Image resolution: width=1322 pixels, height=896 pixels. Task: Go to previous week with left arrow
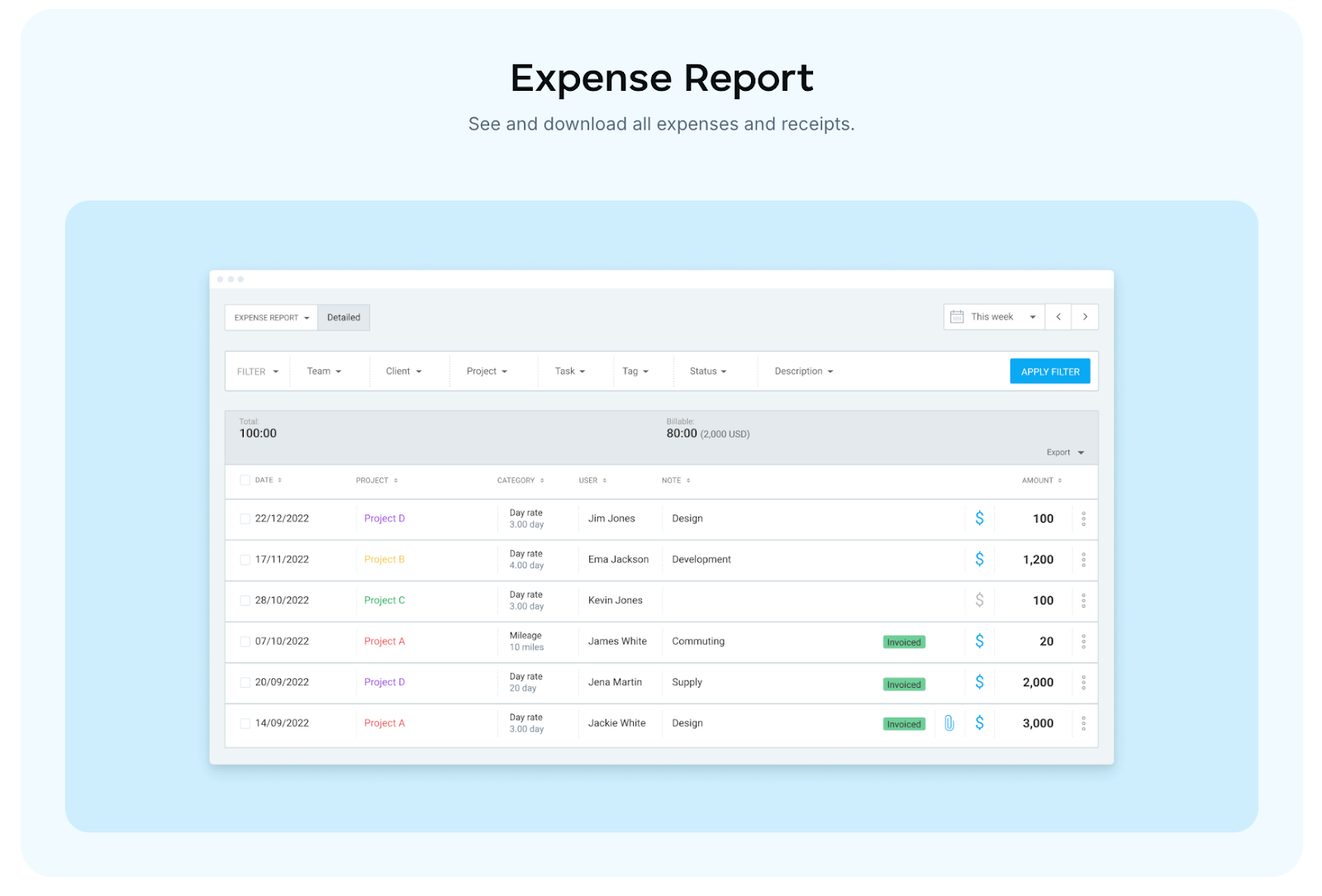click(x=1058, y=317)
